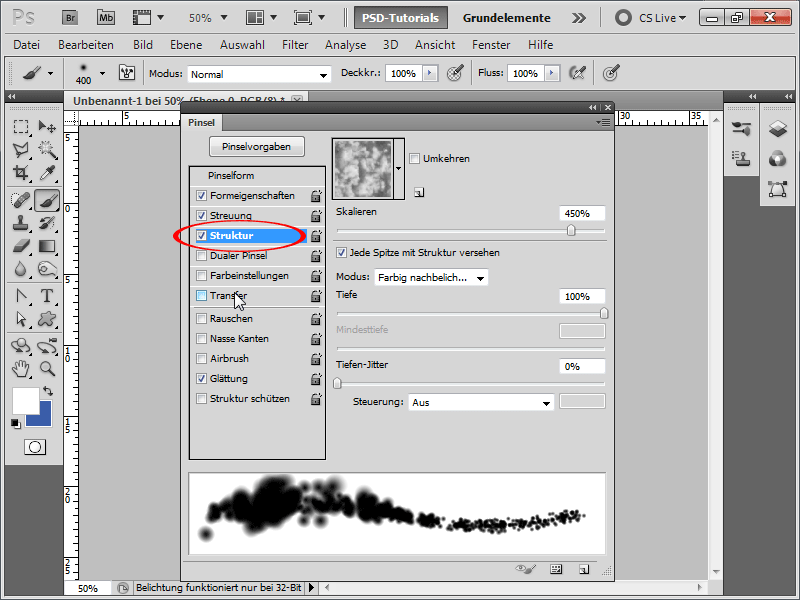Select the Clone Stamp tool
The image size is (800, 600).
21,223
